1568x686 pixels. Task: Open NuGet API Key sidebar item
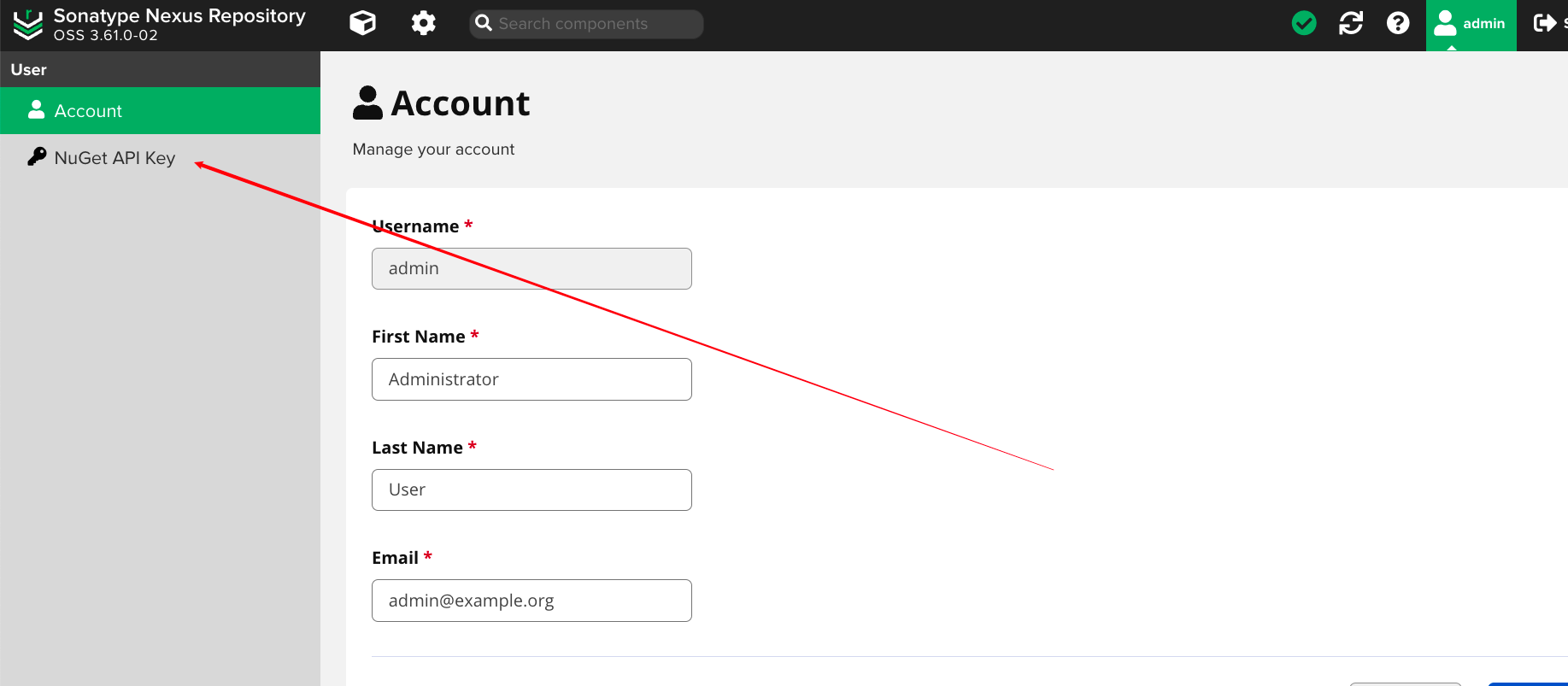tap(160, 157)
